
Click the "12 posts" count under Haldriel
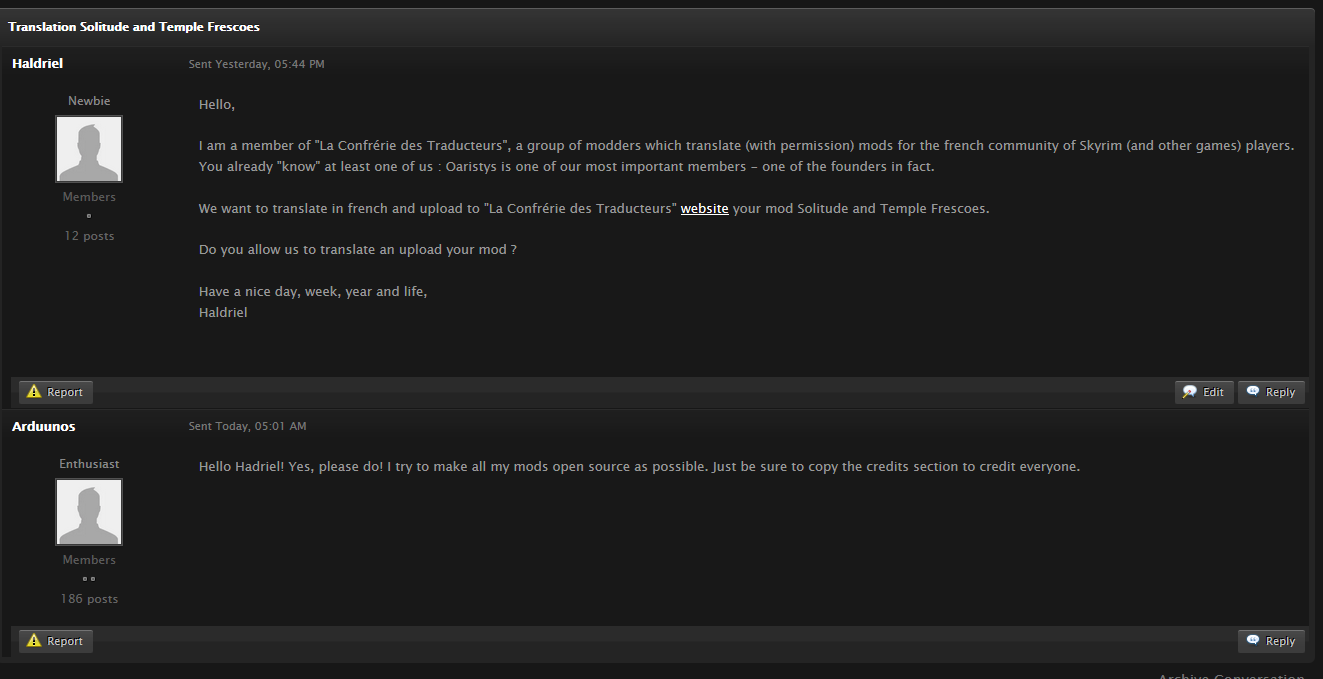click(x=89, y=236)
